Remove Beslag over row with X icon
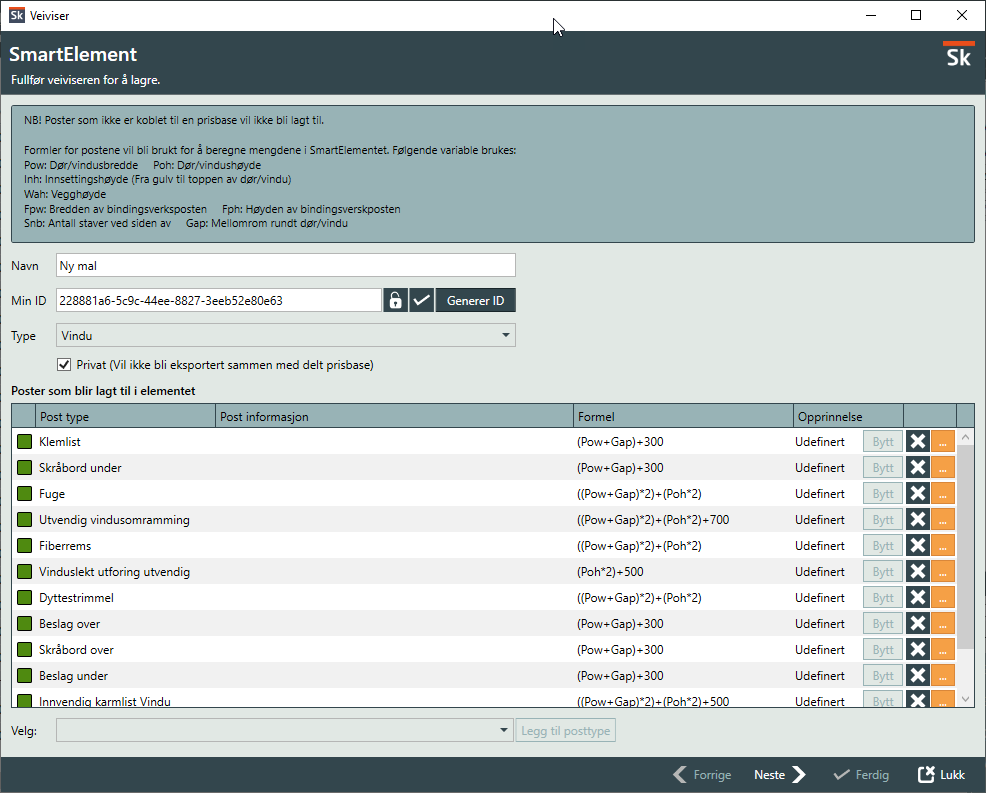 (x=917, y=624)
